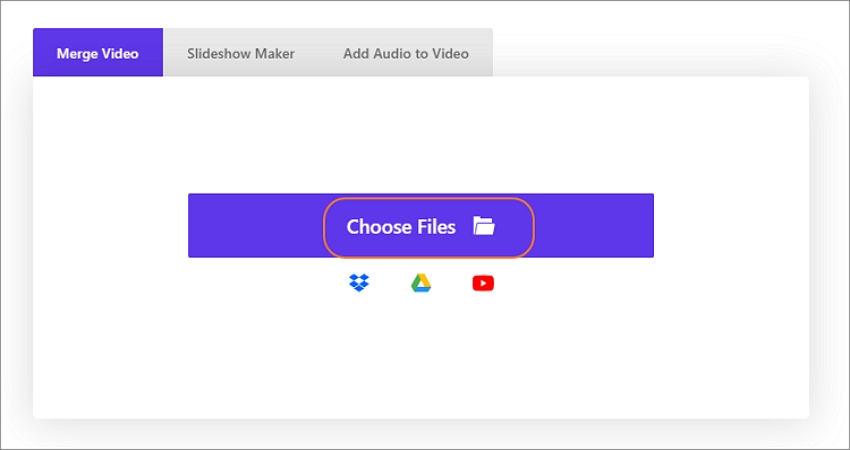
Task: Import a file from Dropbox
Action: [359, 283]
